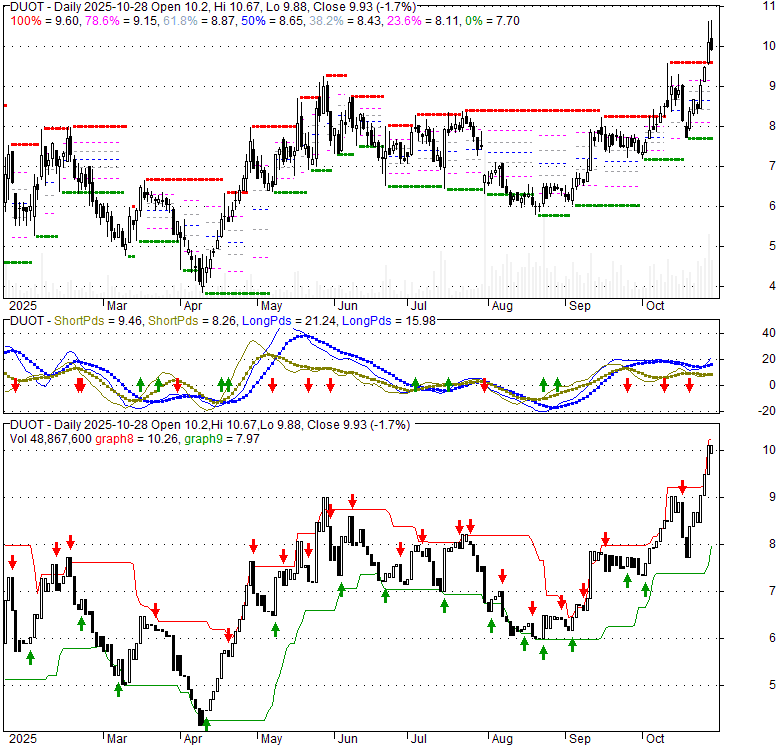The height and width of the screenshot is (745, 780).
Task: Click the Mar label under top chart
Action: (x=117, y=306)
